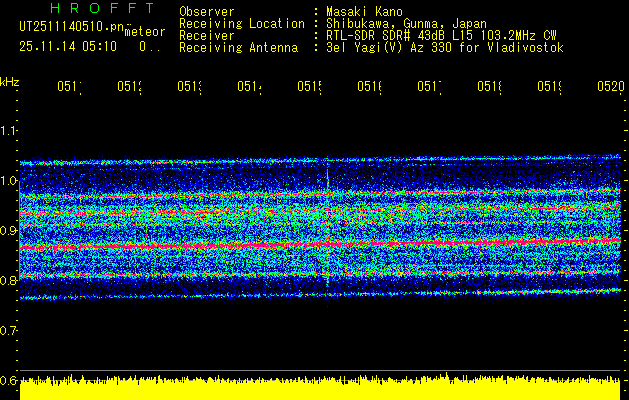Viewport: 629px width, 400px height.
Task: Click the 0.9 kHz axis label
Action: pos(8,230)
